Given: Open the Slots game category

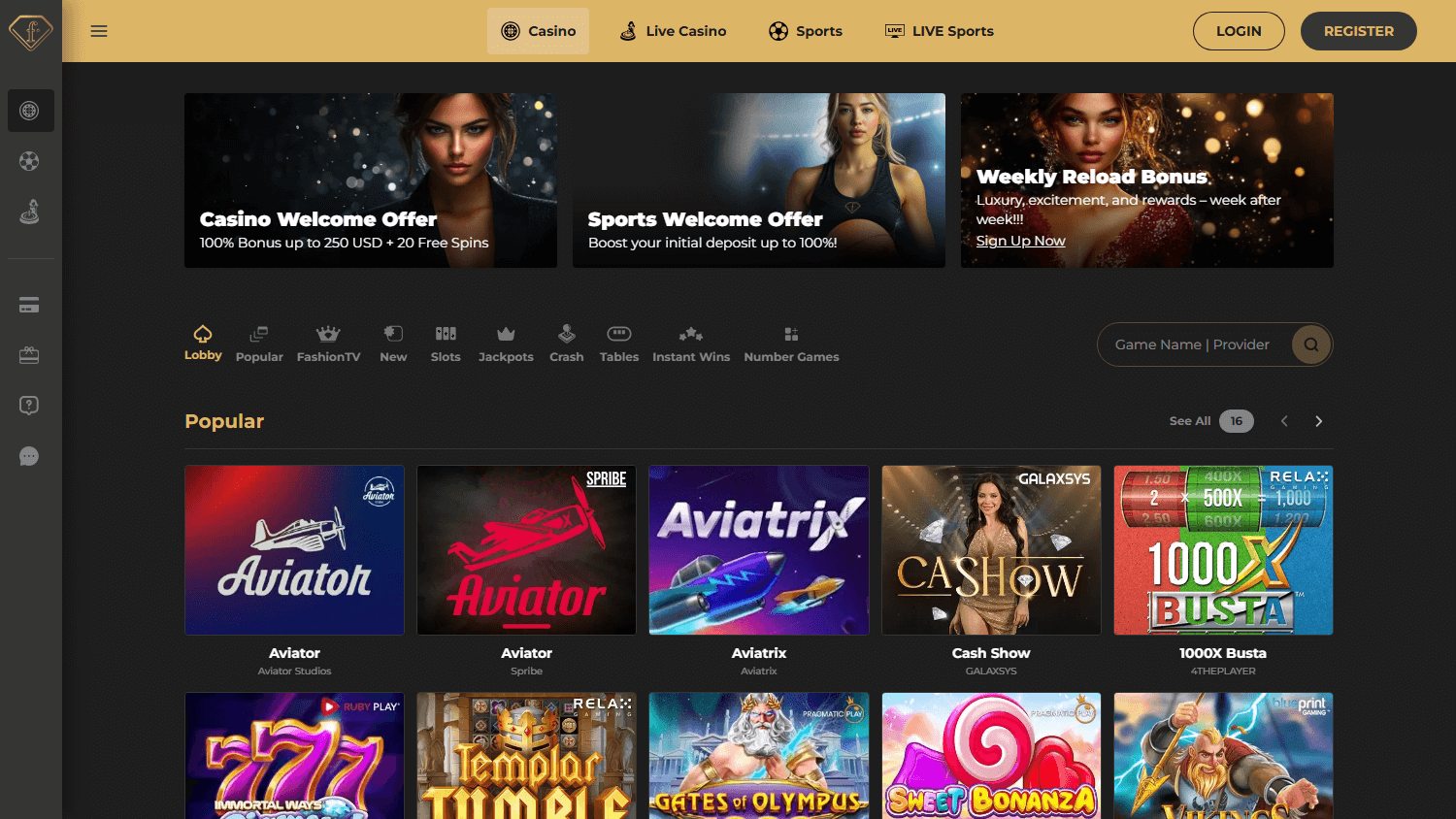Looking at the screenshot, I should pyautogui.click(x=446, y=344).
